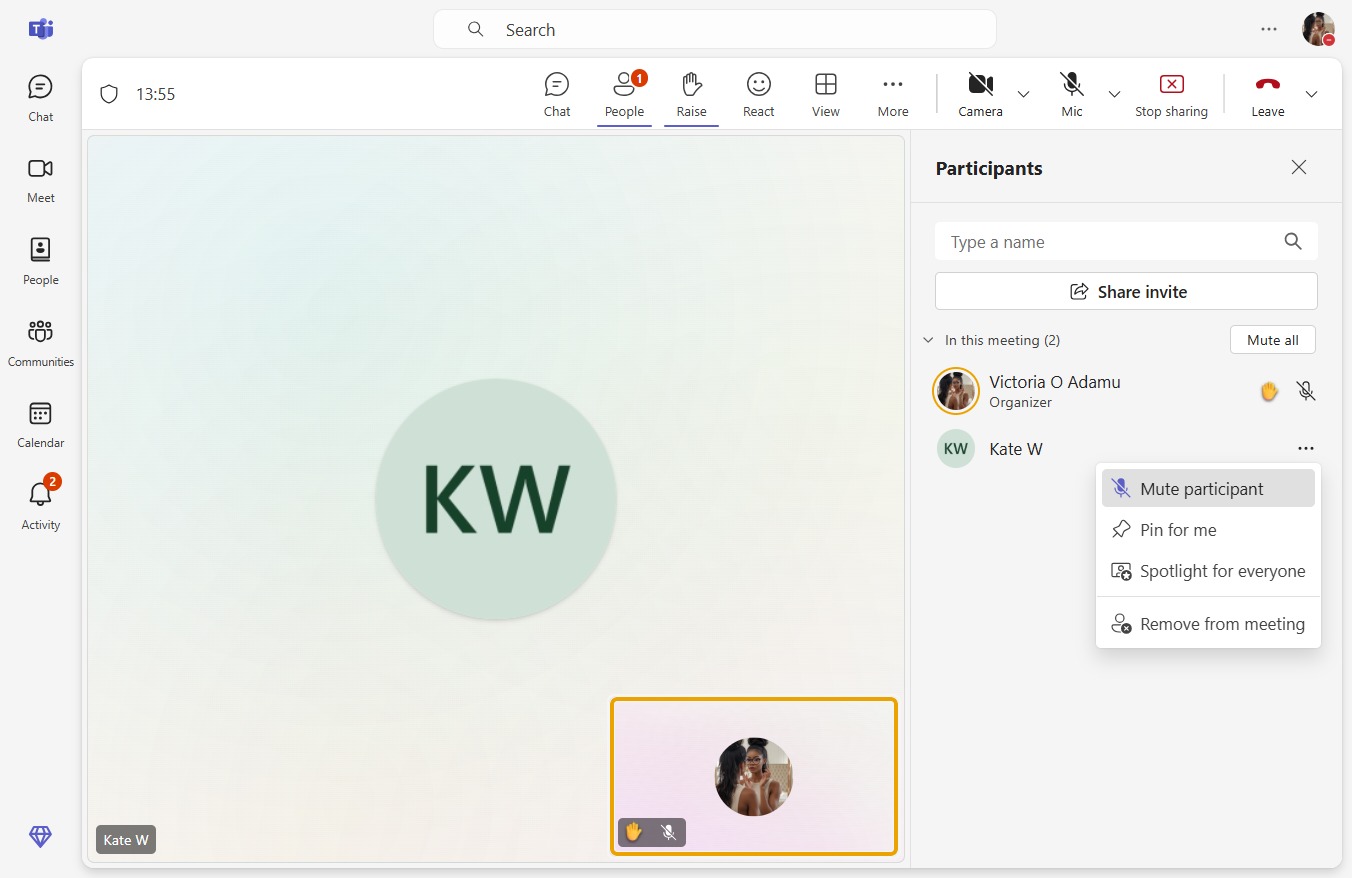Click the KW avatar in participant list

[x=955, y=449]
